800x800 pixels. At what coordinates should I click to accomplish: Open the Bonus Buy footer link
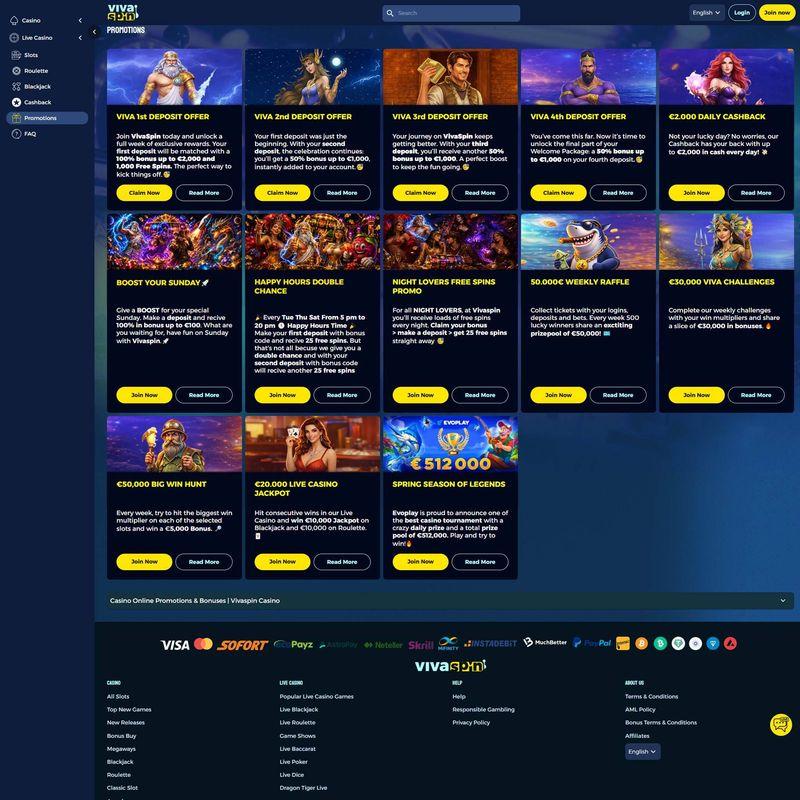[121, 736]
